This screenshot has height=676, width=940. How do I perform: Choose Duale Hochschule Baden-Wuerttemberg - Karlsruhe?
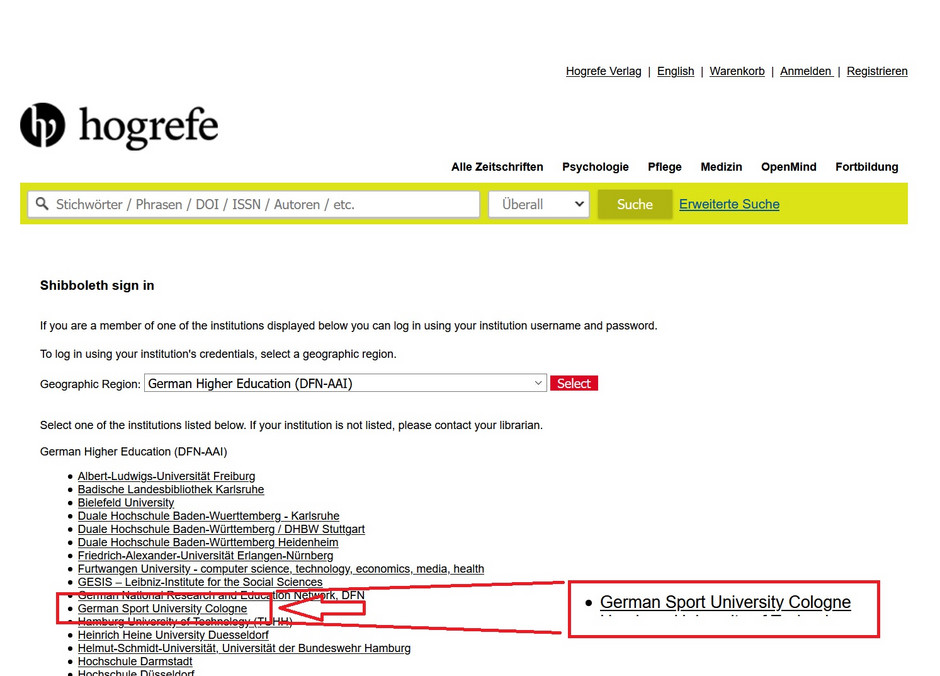point(209,516)
